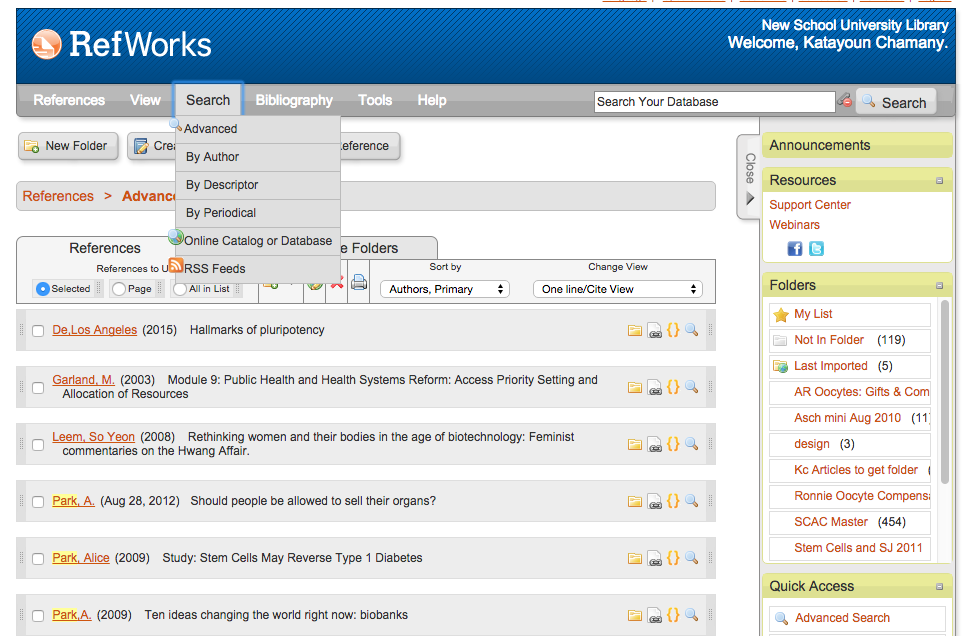Add De,Los Angeles reference to a folder
The height and width of the screenshot is (636, 964).
tap(634, 330)
